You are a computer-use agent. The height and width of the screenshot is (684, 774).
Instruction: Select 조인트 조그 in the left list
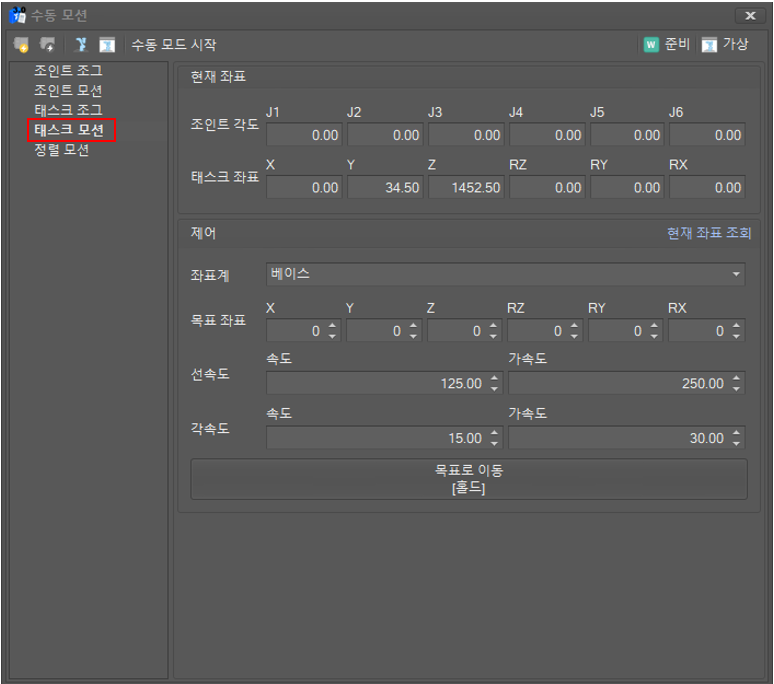(68, 71)
